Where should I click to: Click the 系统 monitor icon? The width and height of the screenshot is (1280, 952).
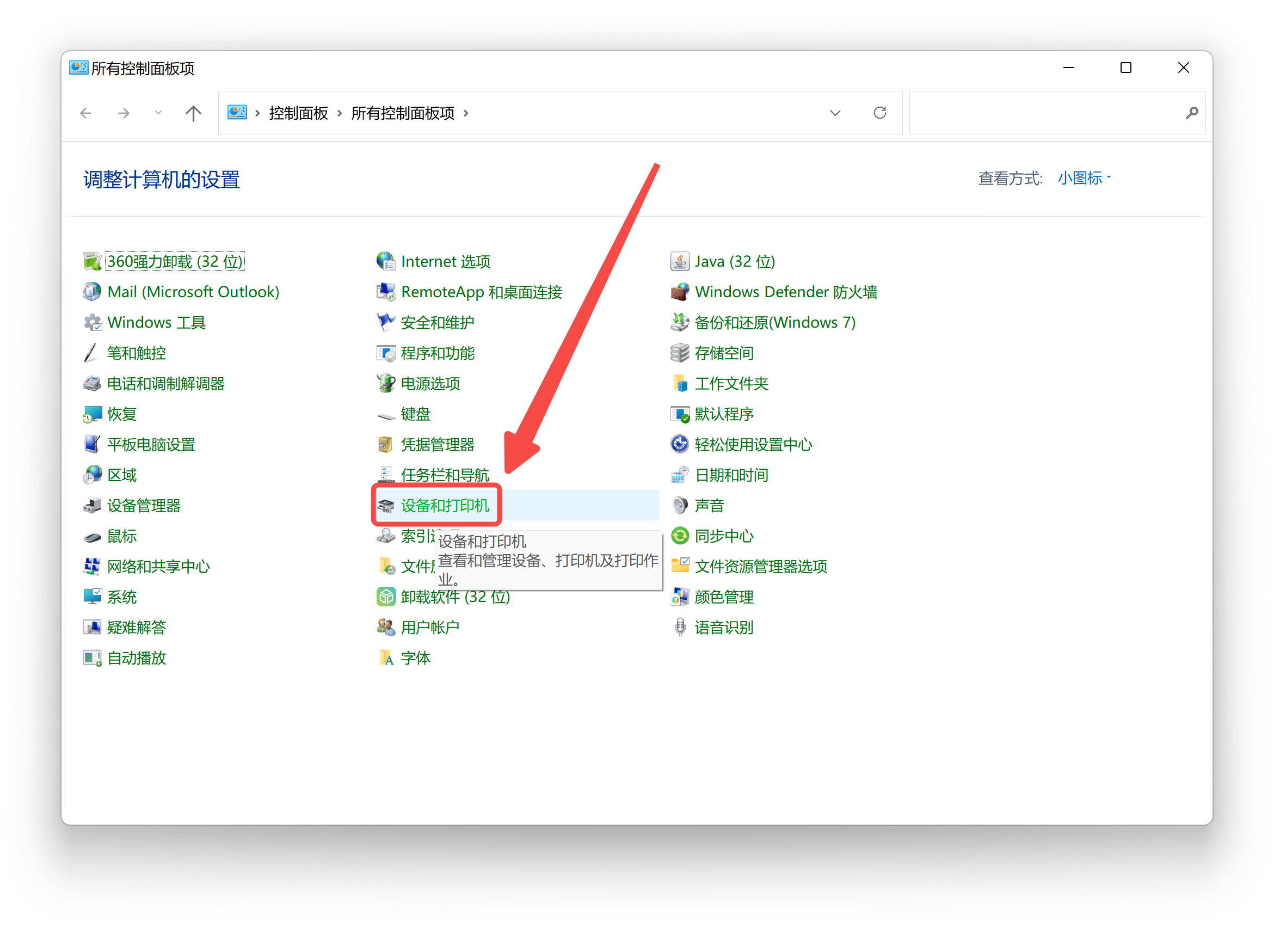pos(92,598)
